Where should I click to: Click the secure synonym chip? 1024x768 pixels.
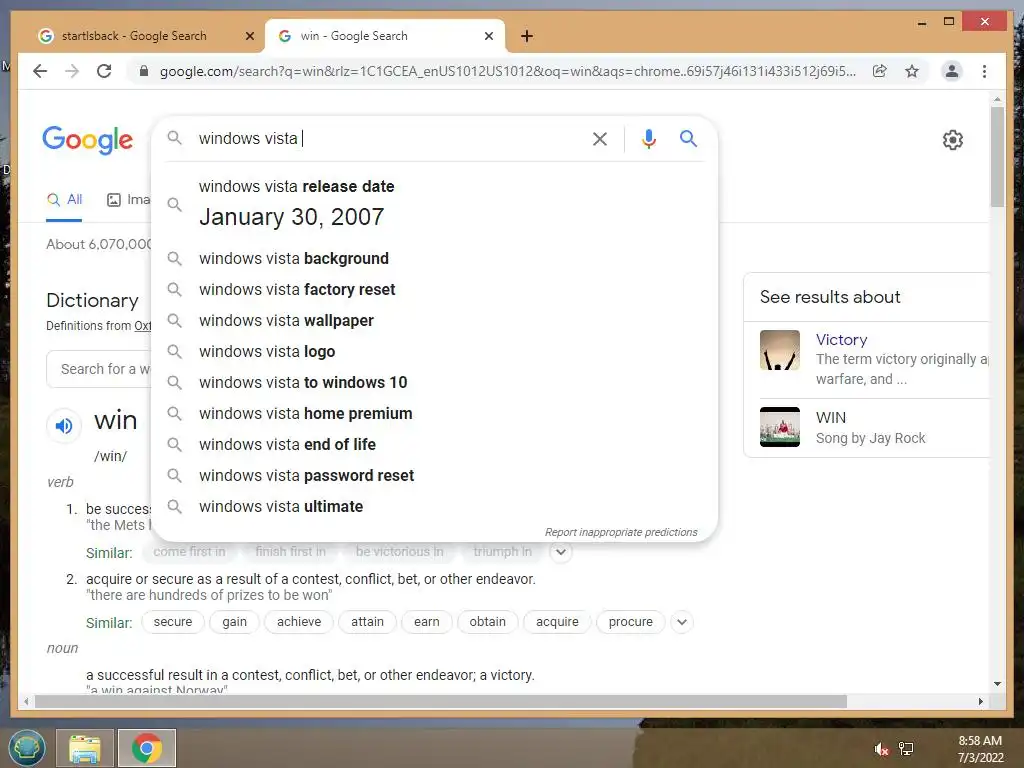click(173, 622)
